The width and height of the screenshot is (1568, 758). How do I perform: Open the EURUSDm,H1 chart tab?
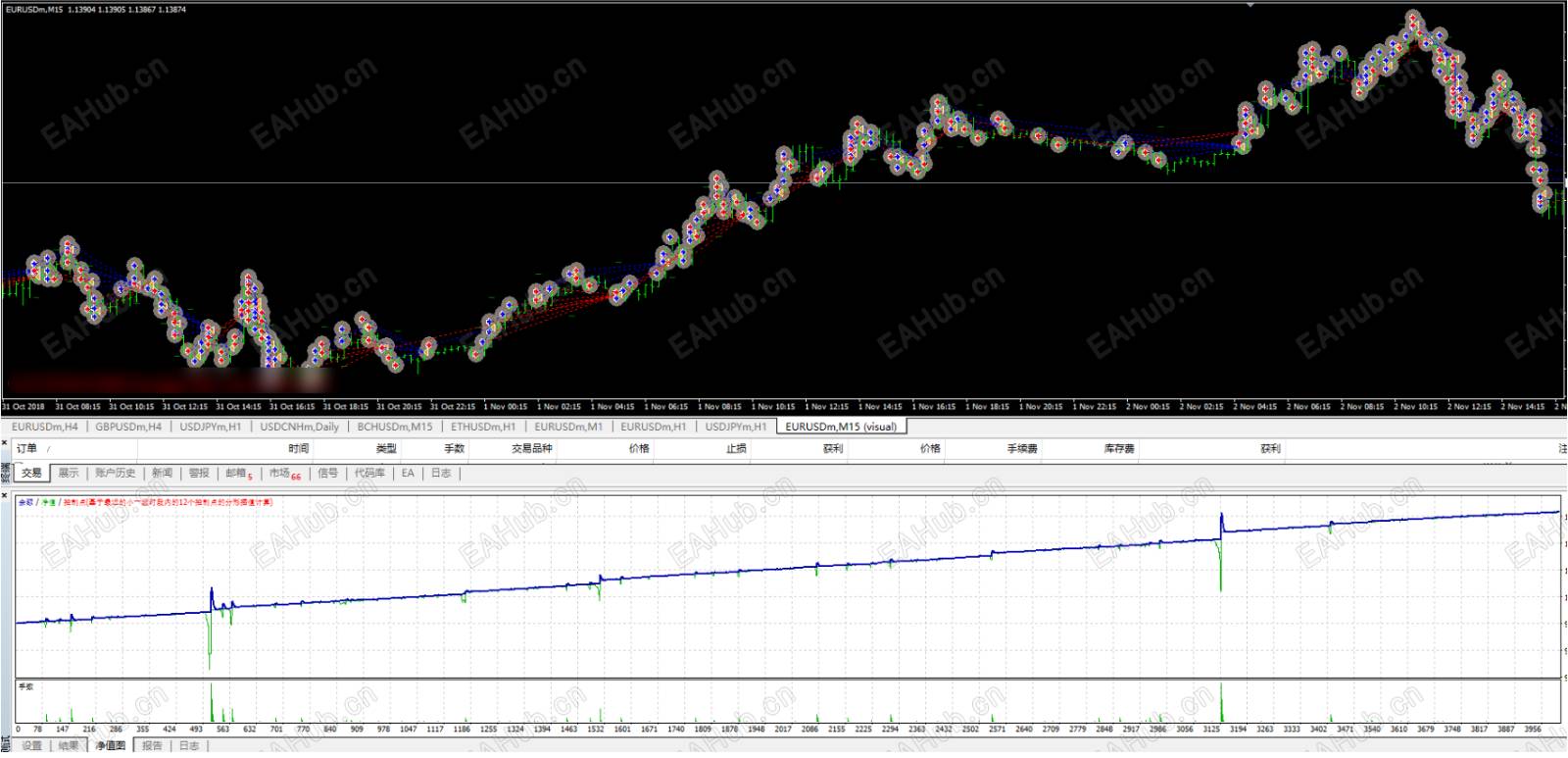(x=654, y=427)
